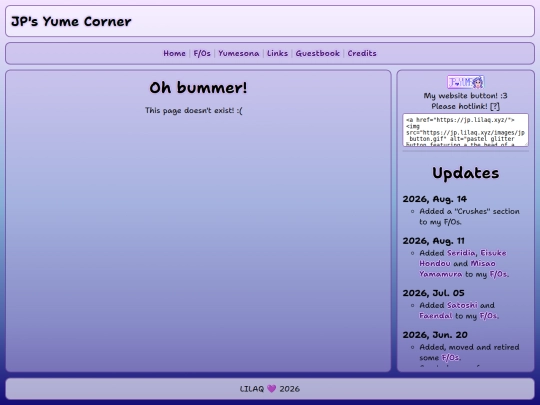Open the Eisuke Hondou link

click(x=463, y=258)
